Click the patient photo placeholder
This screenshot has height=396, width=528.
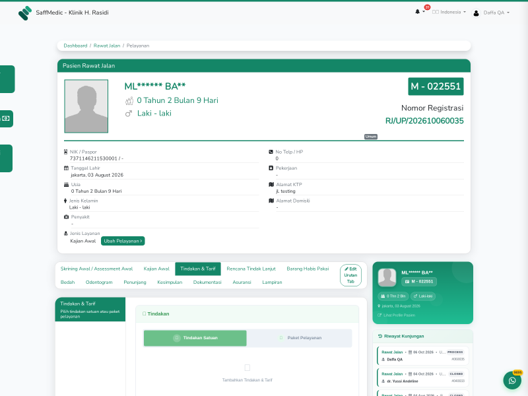(x=86, y=106)
